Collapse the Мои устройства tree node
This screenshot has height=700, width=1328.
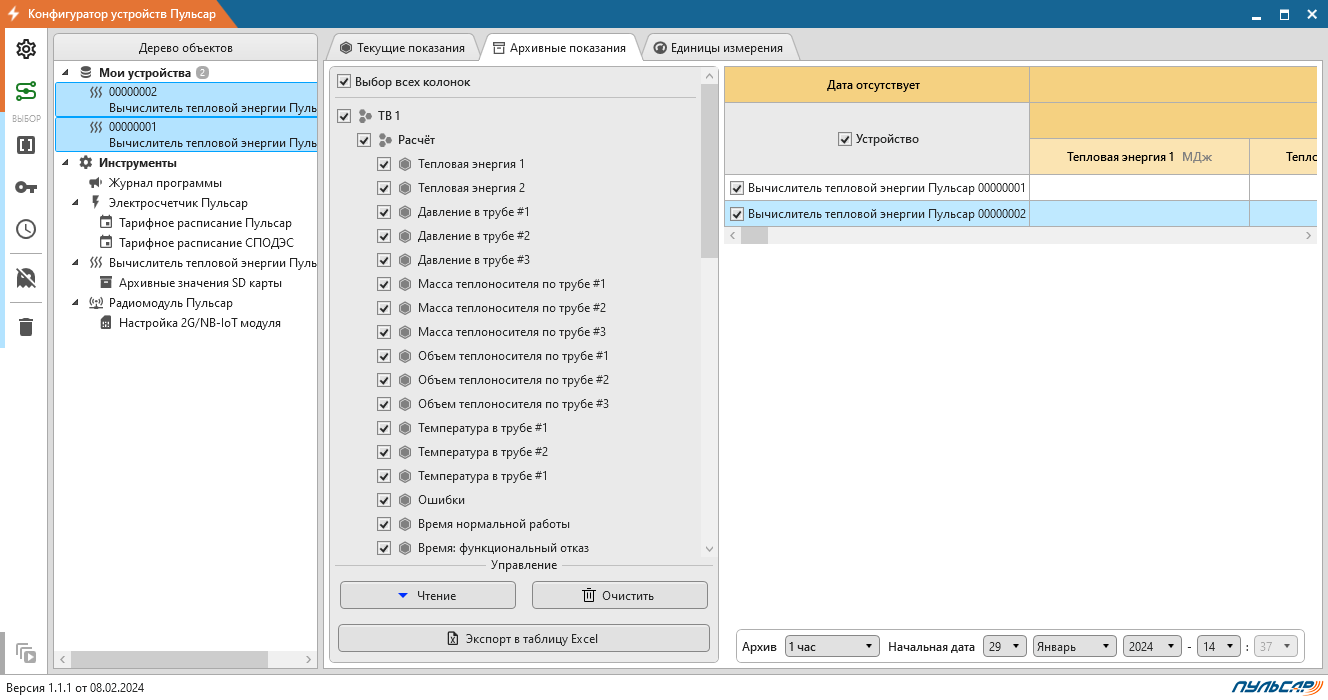tap(66, 73)
